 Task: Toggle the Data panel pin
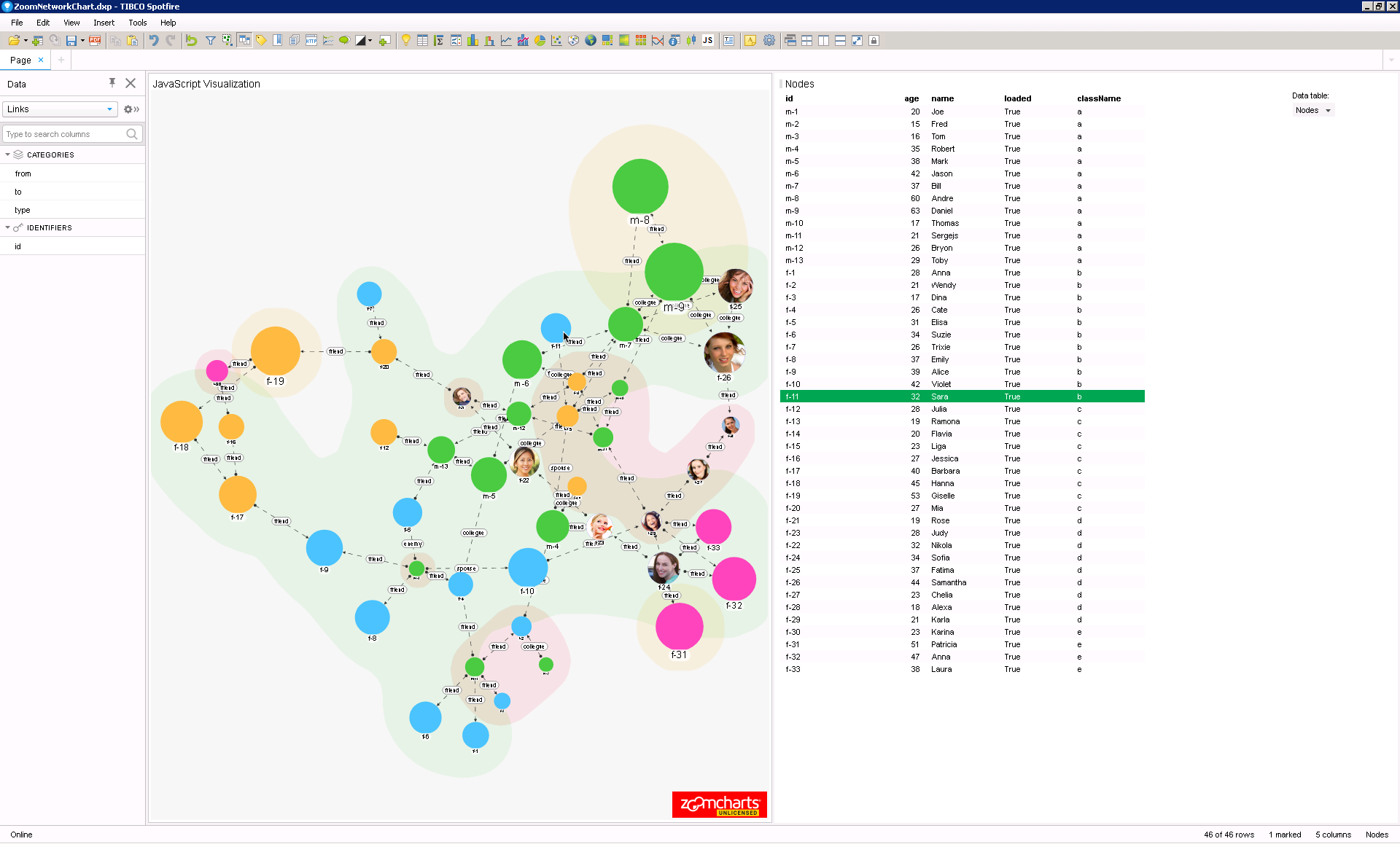112,83
